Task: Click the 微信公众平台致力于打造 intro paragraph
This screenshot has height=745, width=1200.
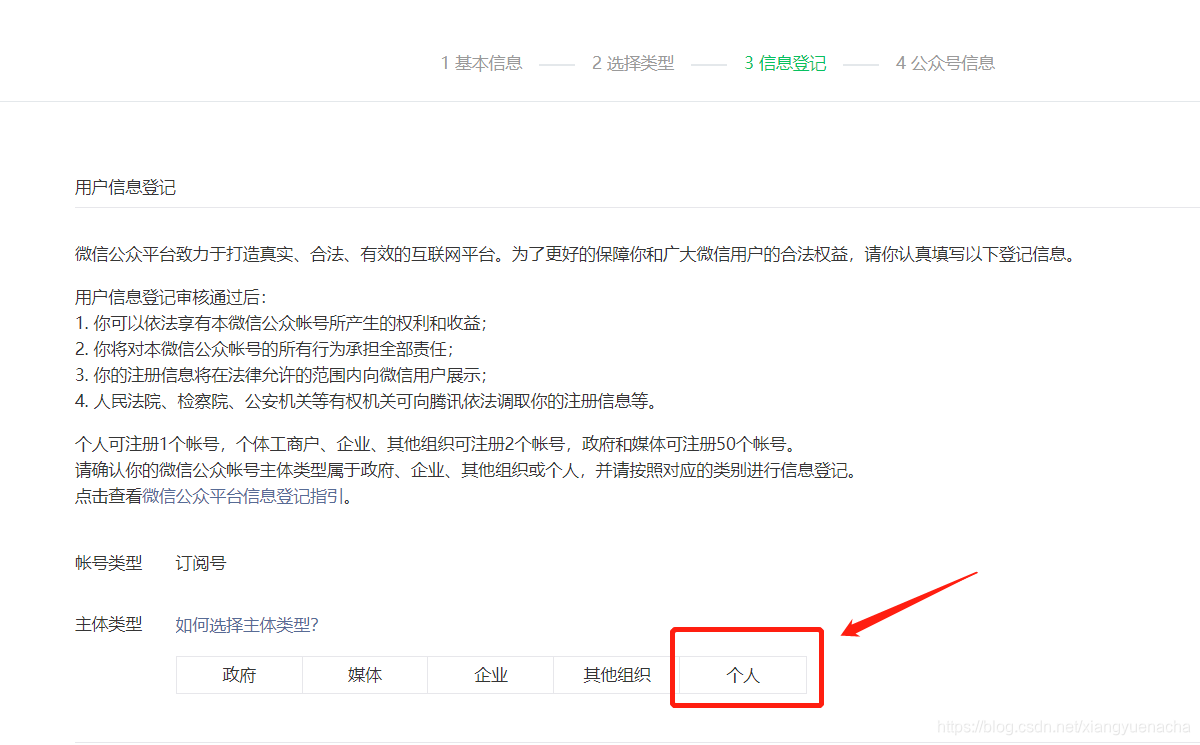Action: (x=578, y=254)
